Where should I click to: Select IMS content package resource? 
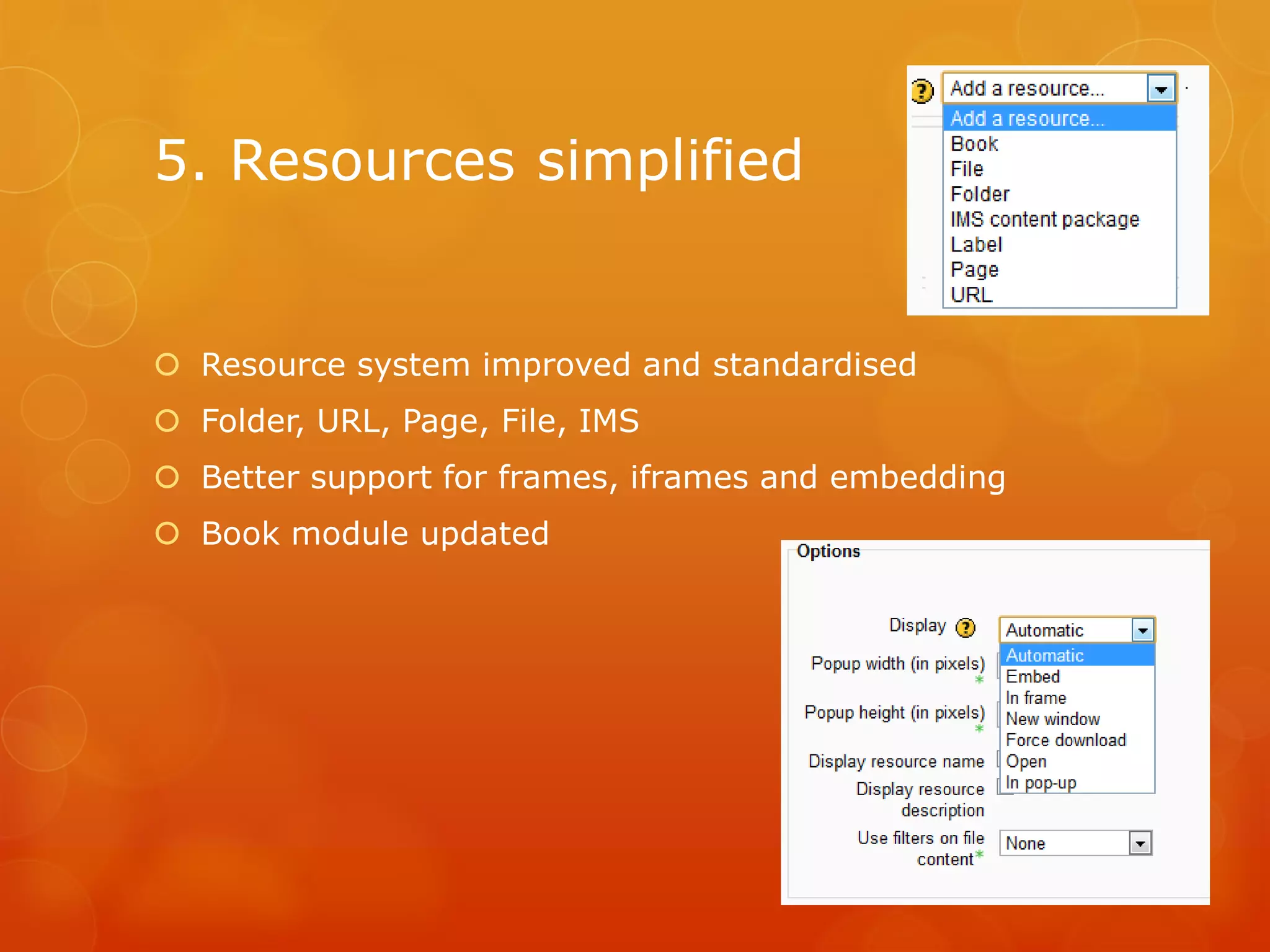1059,219
